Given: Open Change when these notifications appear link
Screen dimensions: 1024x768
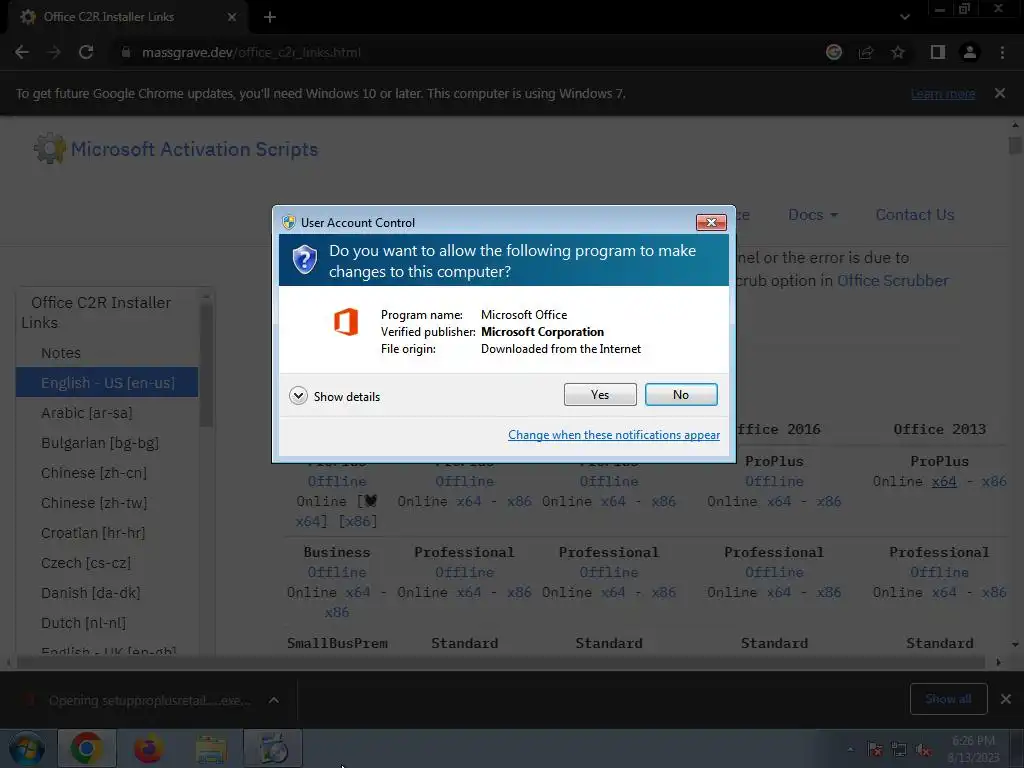Looking at the screenshot, I should [x=614, y=435].
